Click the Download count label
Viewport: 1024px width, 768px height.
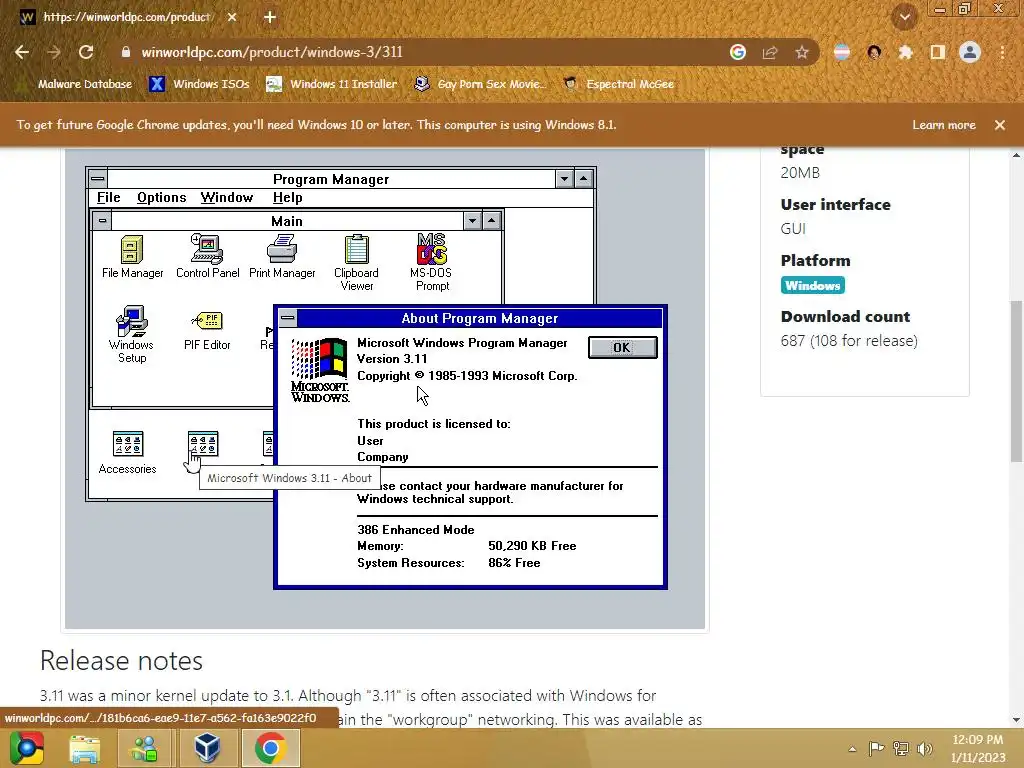click(x=845, y=317)
